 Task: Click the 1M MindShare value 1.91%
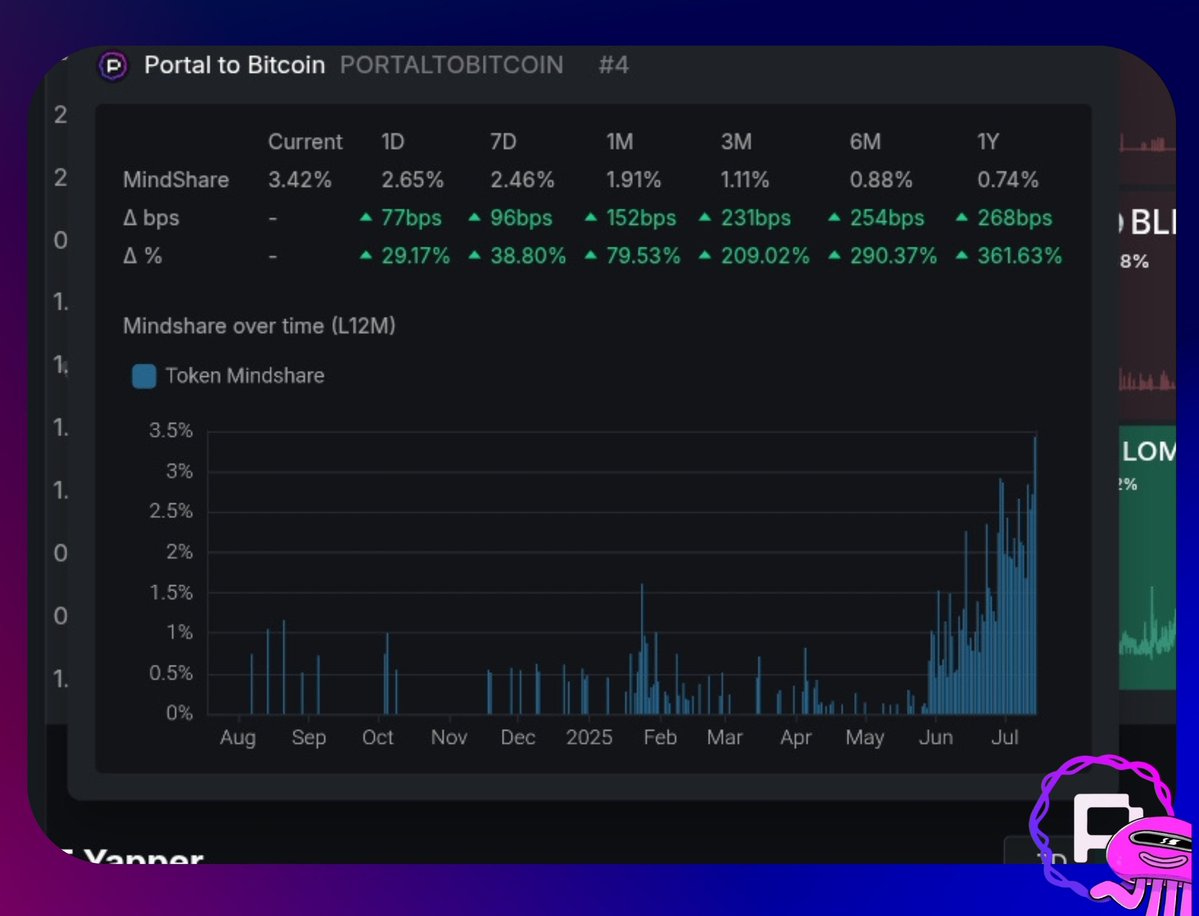(634, 180)
